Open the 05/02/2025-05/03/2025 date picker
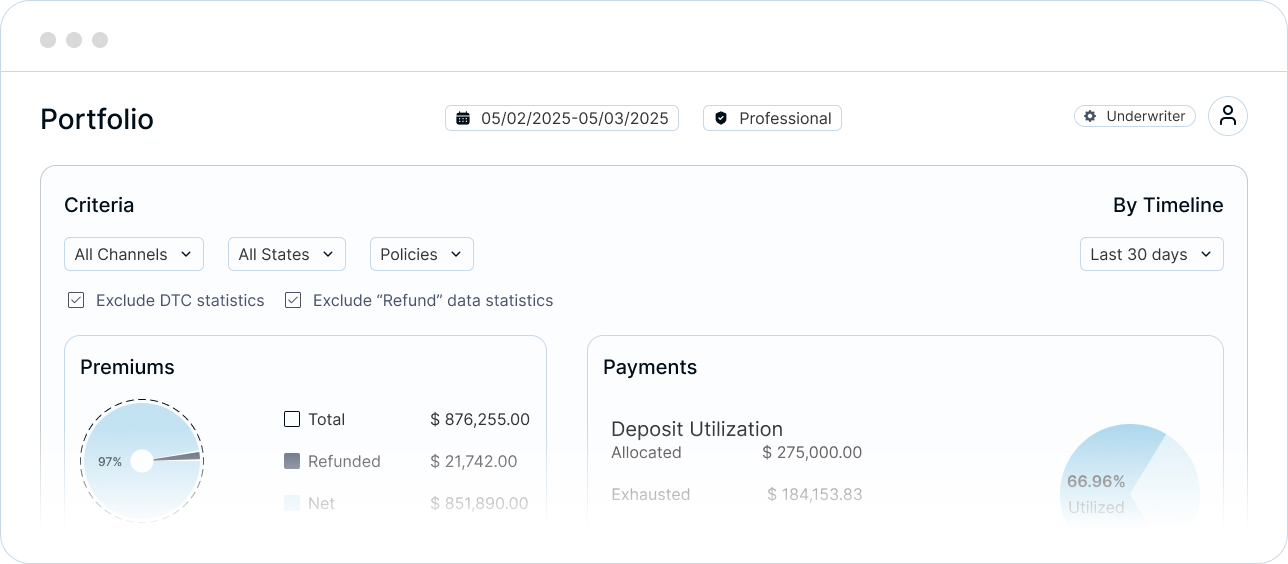The height and width of the screenshot is (564, 1288). point(562,118)
